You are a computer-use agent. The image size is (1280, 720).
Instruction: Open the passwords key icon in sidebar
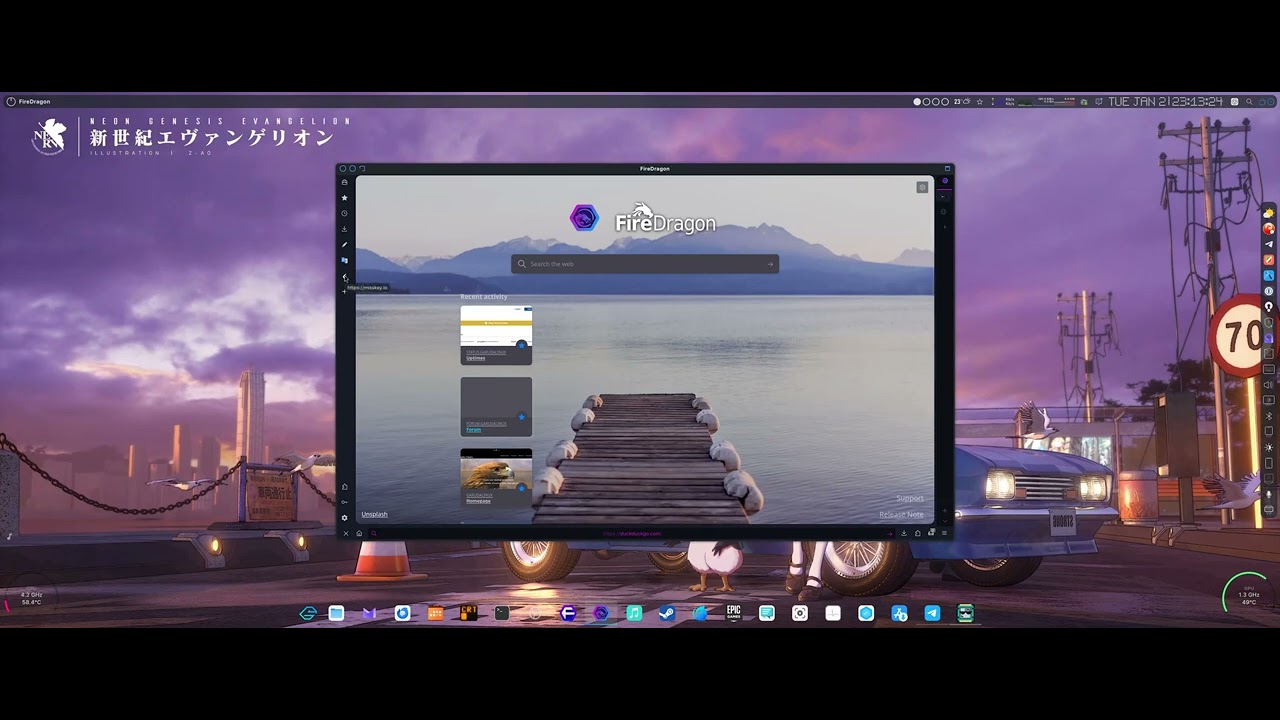coord(344,502)
